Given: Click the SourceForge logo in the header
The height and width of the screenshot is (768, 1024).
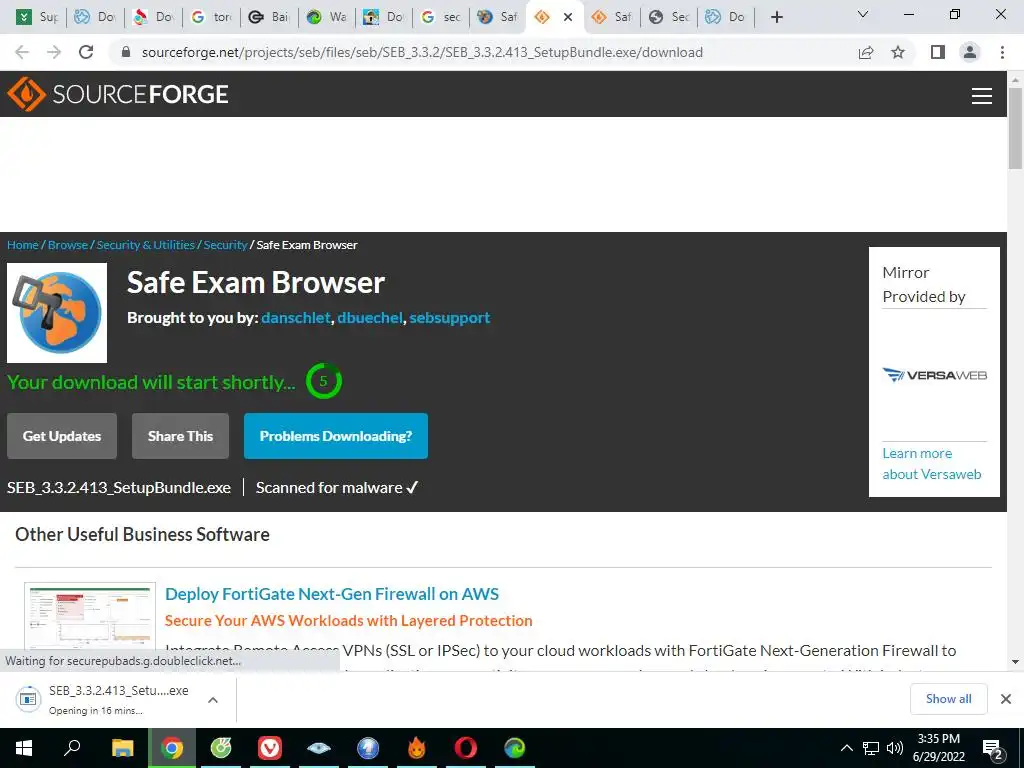Looking at the screenshot, I should [x=118, y=94].
